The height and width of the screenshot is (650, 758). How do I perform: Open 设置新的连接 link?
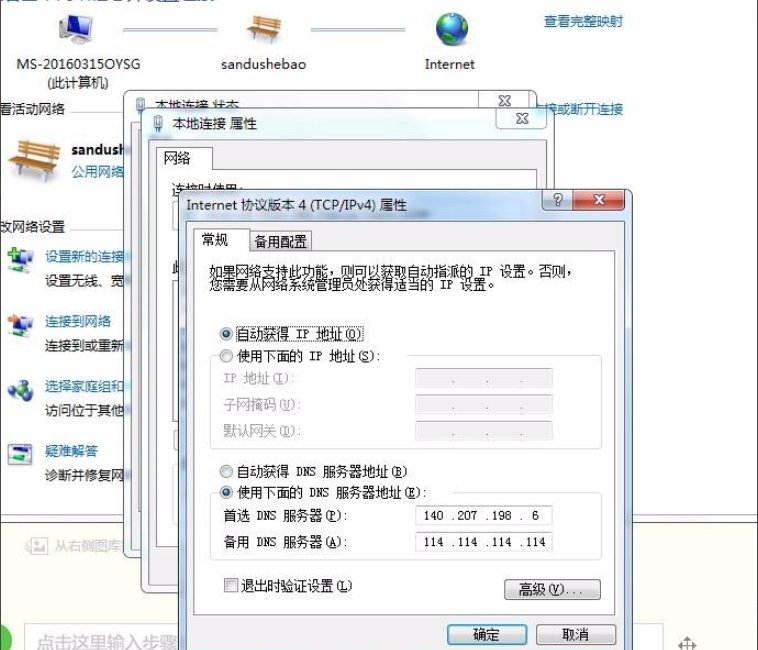(x=85, y=256)
